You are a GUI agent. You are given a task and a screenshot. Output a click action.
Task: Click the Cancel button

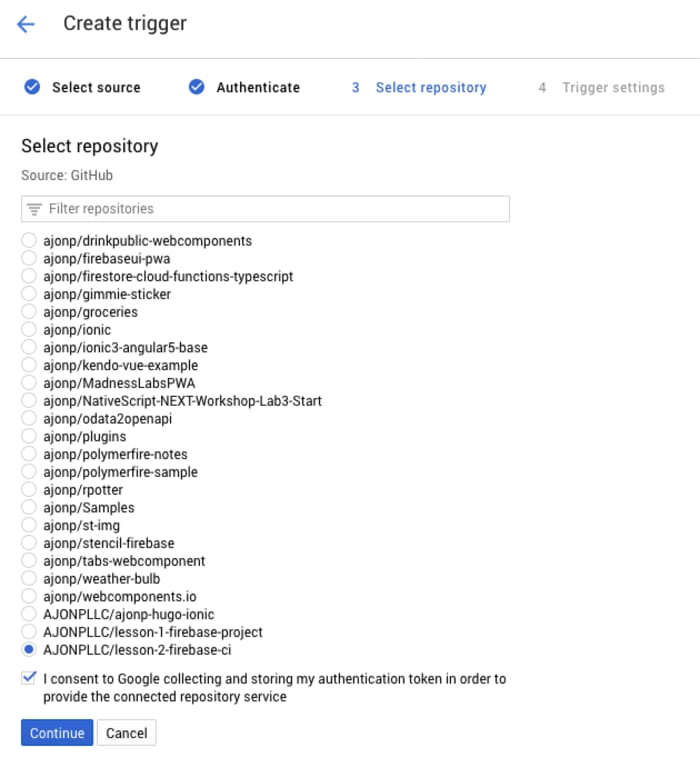coord(127,733)
